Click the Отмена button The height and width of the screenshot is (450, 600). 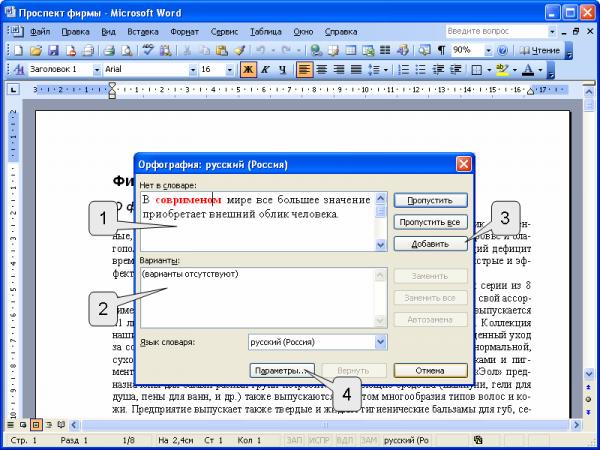(430, 371)
